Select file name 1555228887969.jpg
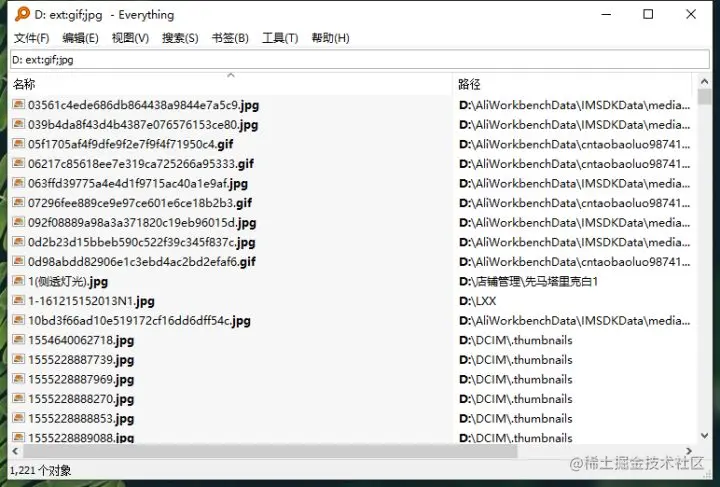Screen dimensions: 720x487 (81, 380)
